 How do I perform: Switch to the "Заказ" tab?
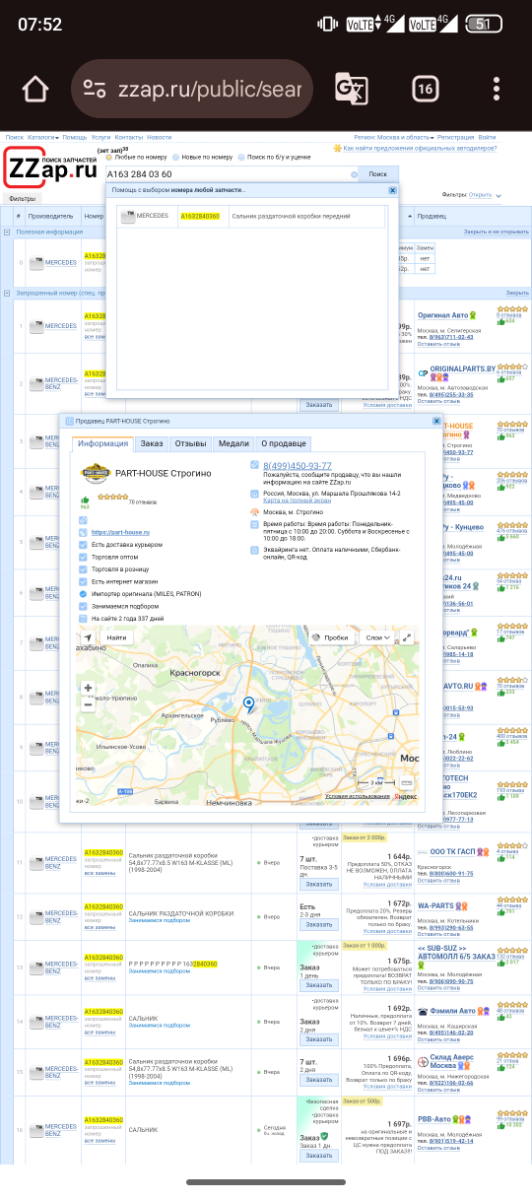point(151,444)
